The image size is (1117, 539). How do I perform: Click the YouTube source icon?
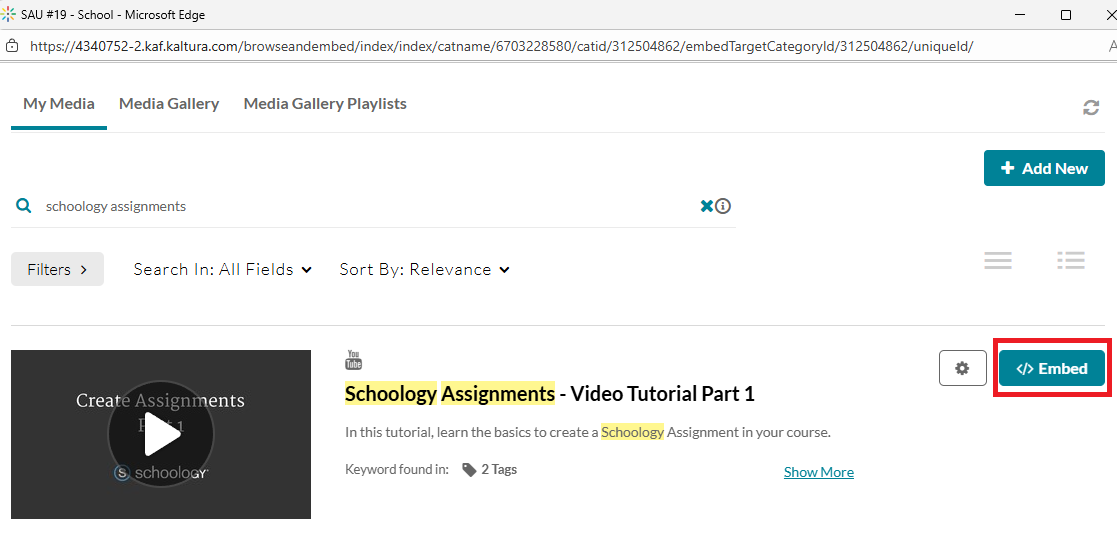click(353, 360)
